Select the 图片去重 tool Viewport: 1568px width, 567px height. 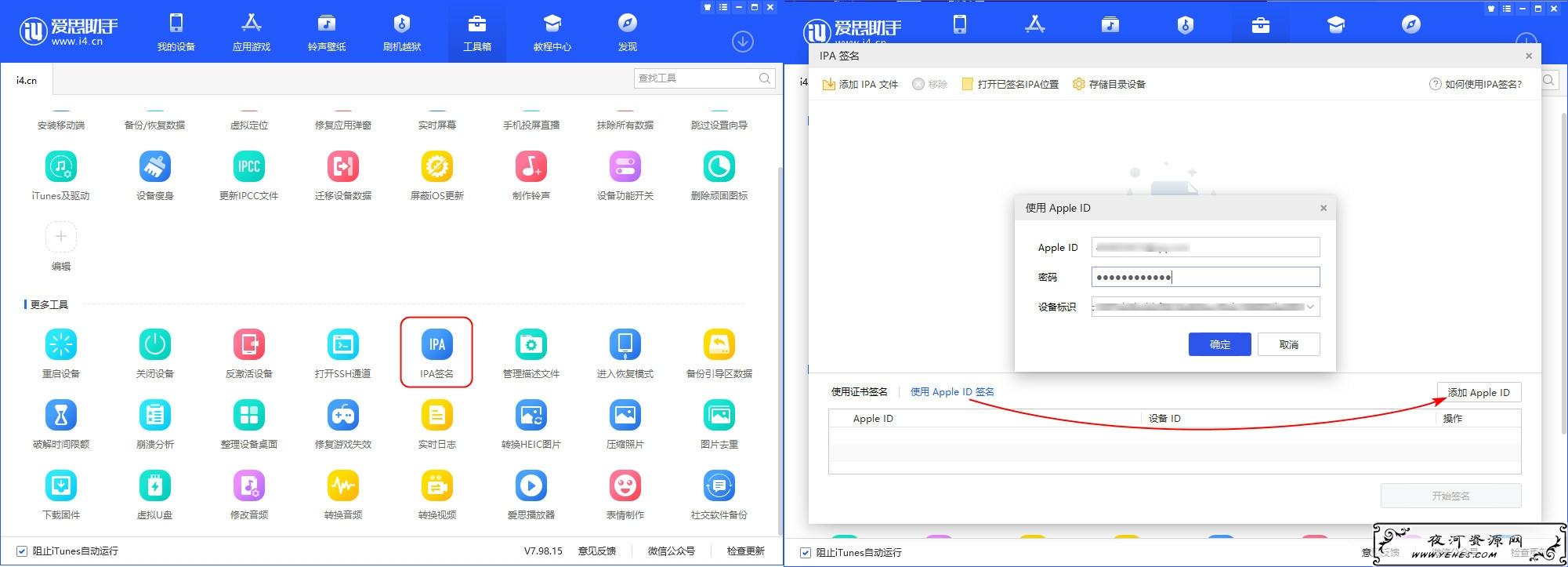[x=719, y=415]
